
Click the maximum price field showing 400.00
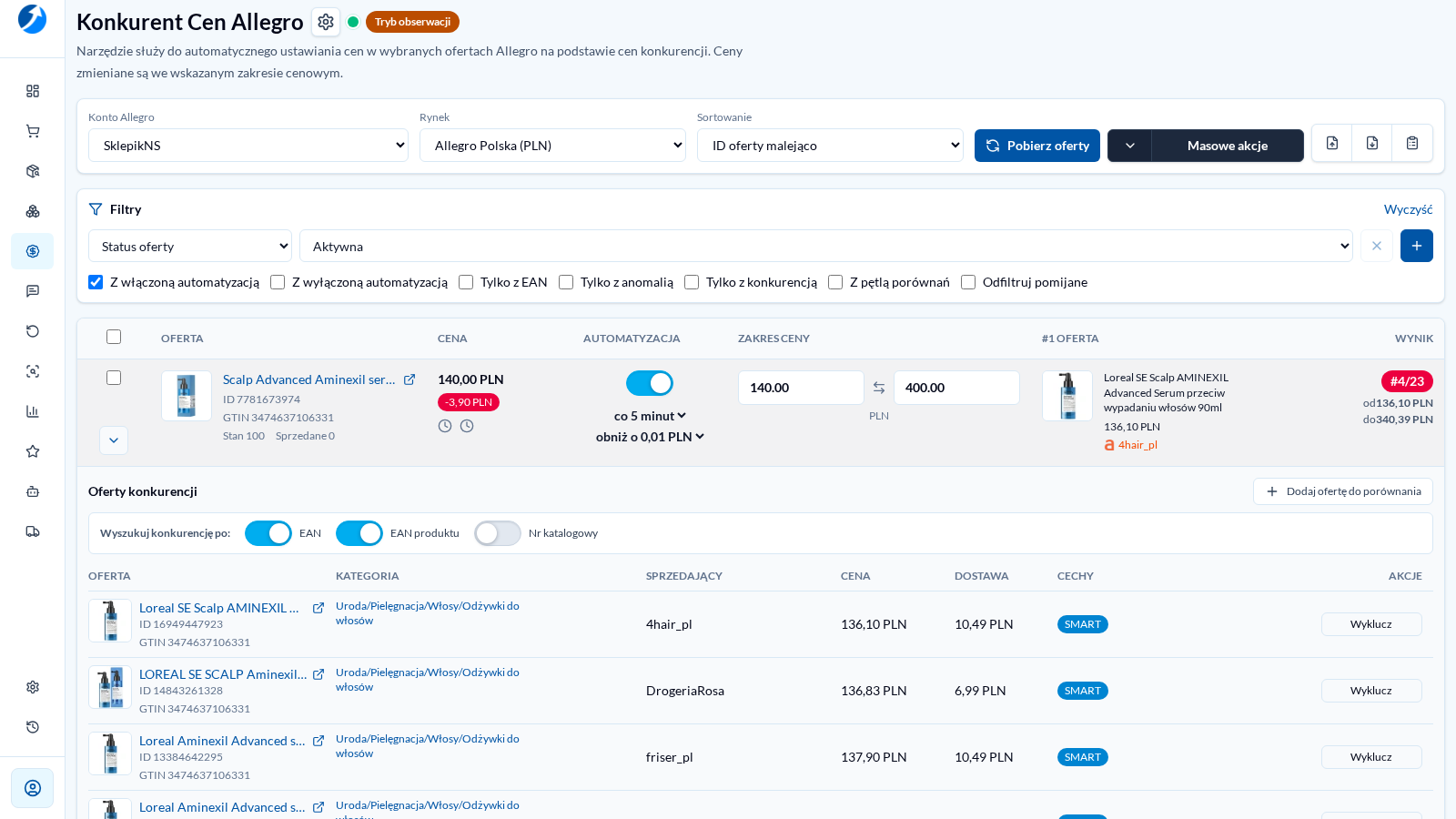(x=956, y=388)
